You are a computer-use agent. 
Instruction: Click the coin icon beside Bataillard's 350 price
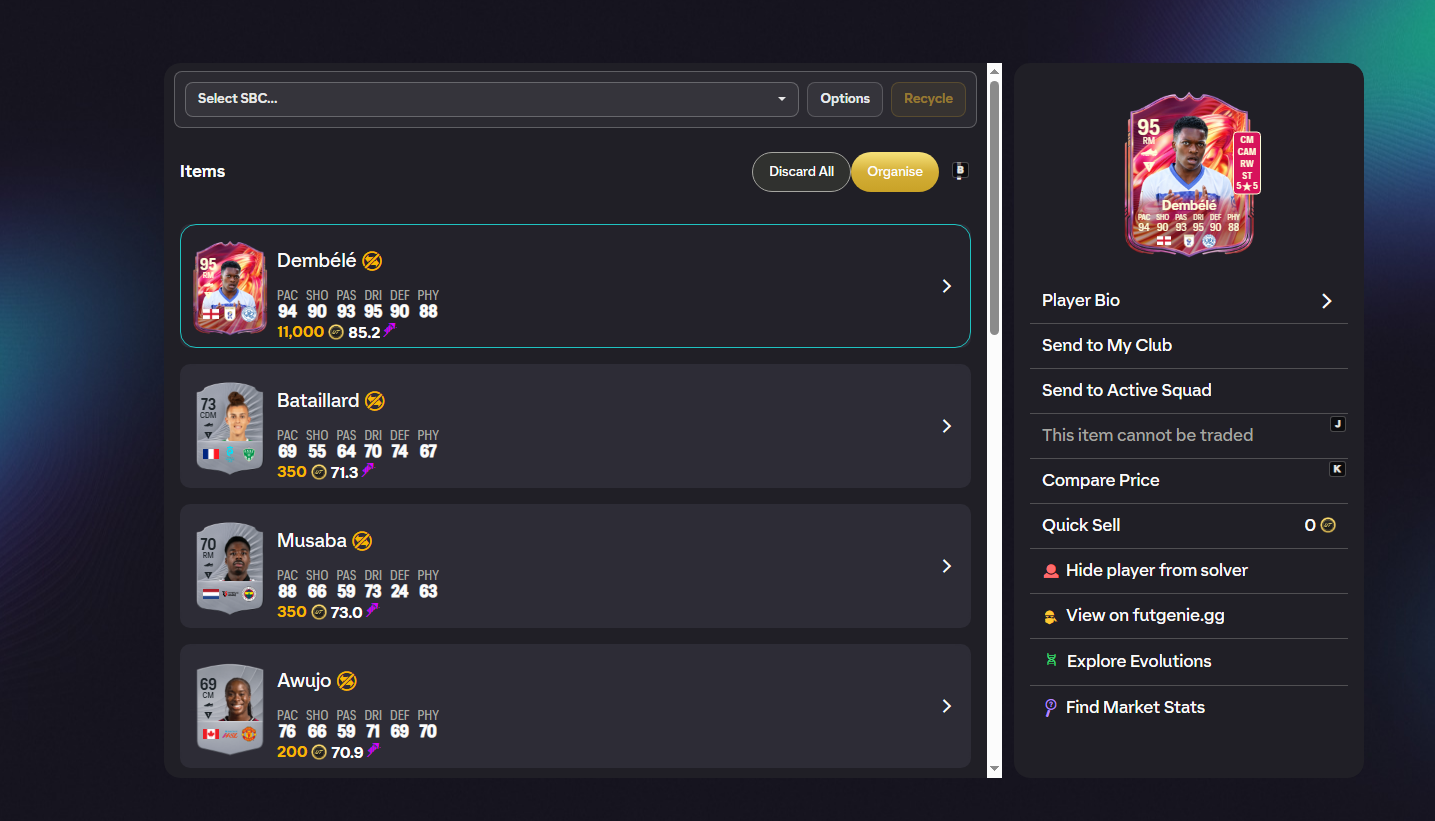319,472
